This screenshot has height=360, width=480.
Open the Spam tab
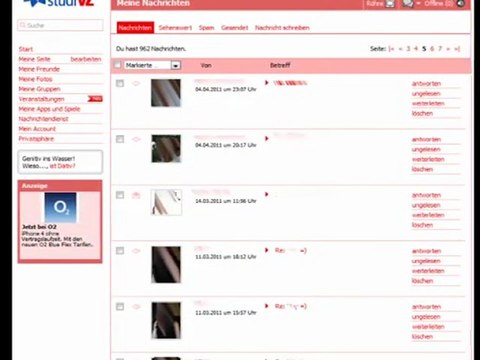[206, 28]
